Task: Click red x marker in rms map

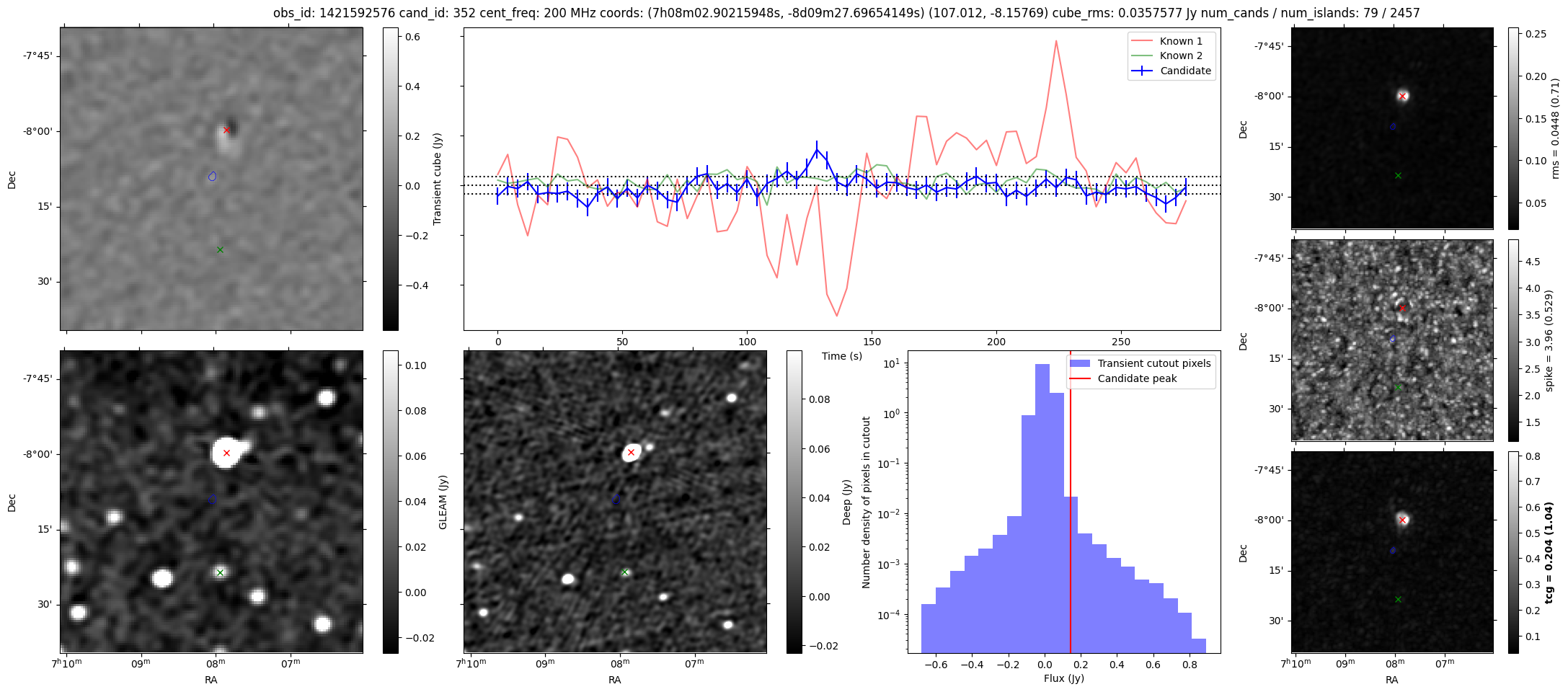Action: click(x=1402, y=96)
